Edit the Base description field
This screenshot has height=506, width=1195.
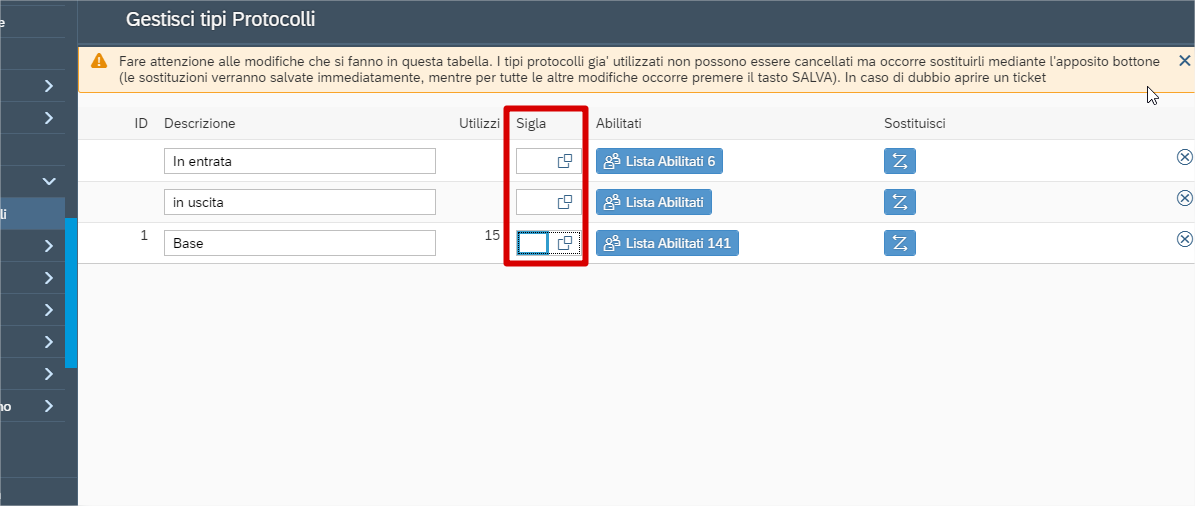pyautogui.click(x=300, y=243)
